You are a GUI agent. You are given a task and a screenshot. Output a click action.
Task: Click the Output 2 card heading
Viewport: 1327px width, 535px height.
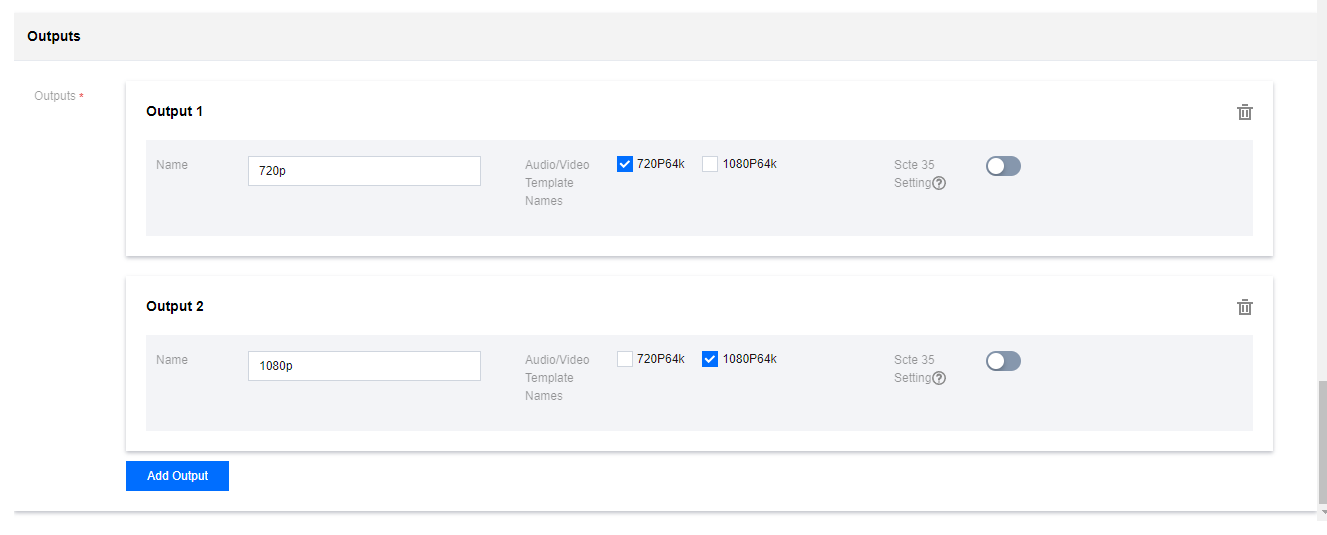click(175, 306)
